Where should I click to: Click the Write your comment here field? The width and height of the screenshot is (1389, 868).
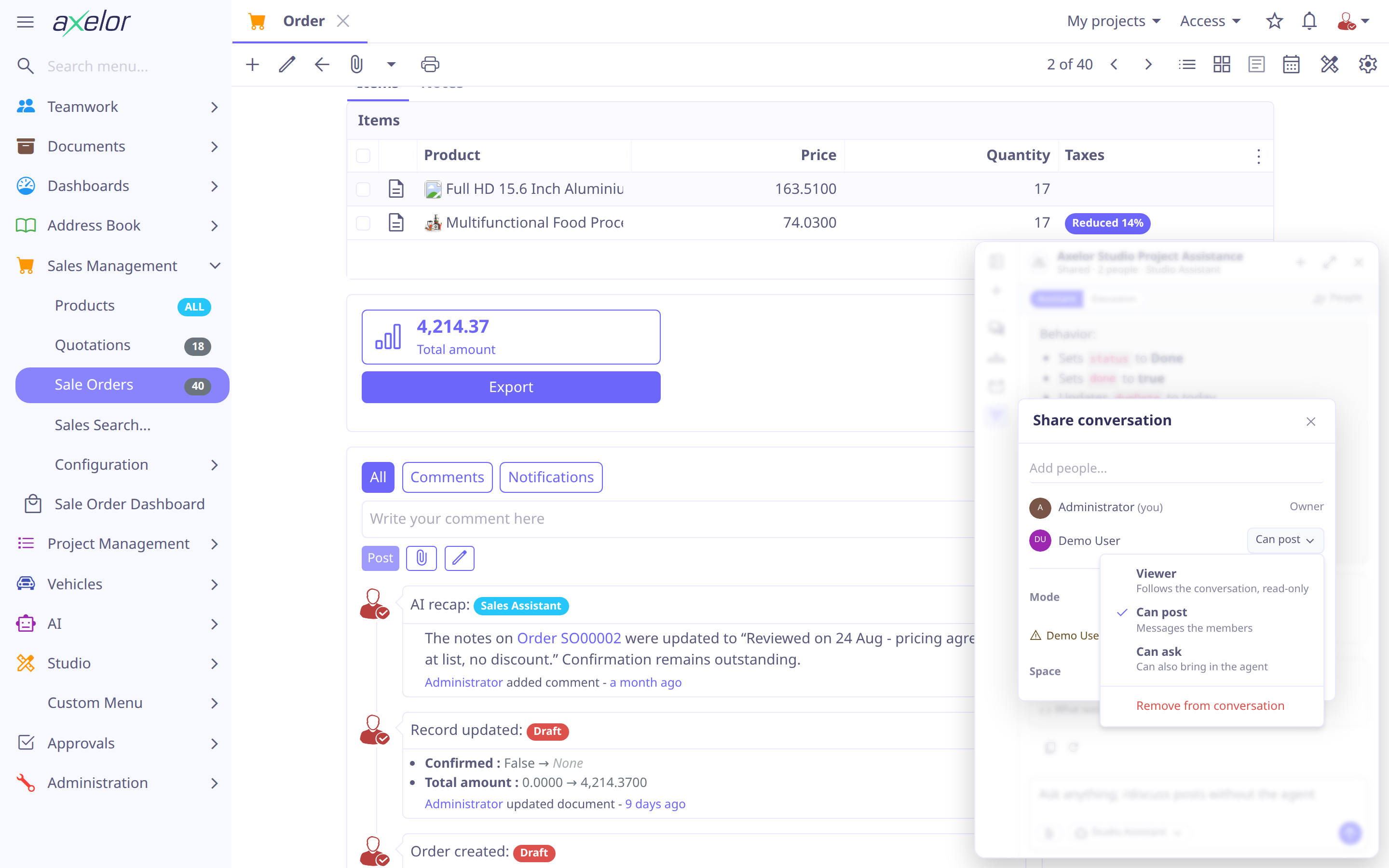pos(668,518)
